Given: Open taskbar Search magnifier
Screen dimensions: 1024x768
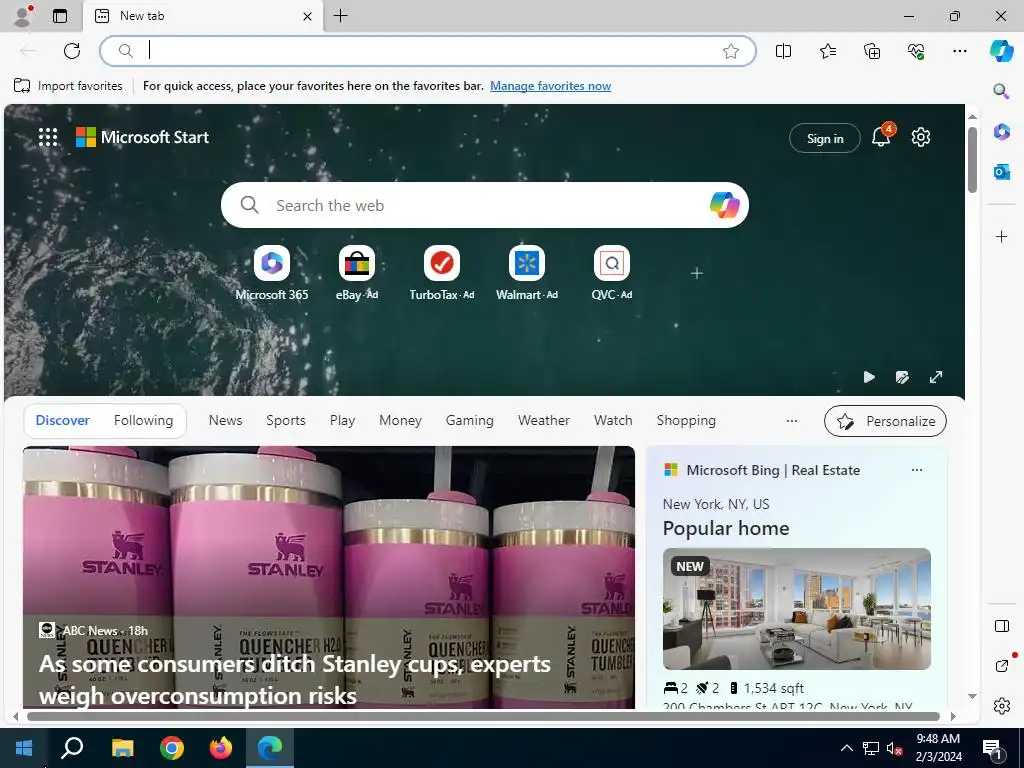Looking at the screenshot, I should (x=72, y=748).
